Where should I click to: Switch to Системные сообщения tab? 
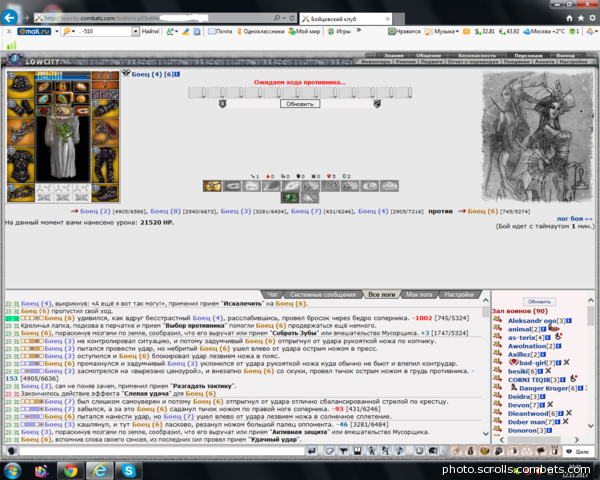(323, 294)
